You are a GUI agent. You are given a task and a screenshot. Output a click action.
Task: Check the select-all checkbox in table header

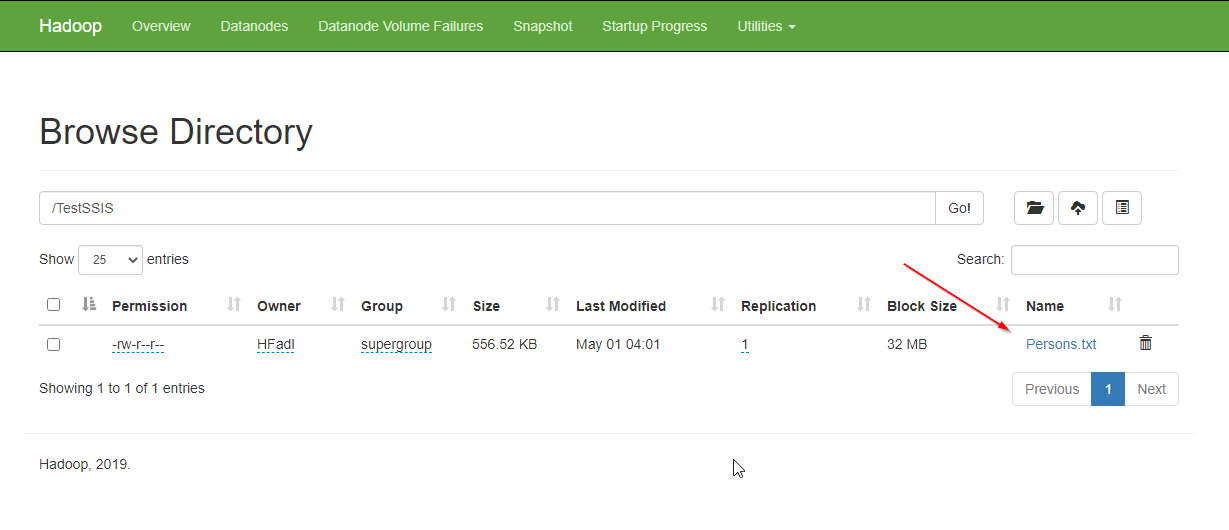pyautogui.click(x=54, y=305)
